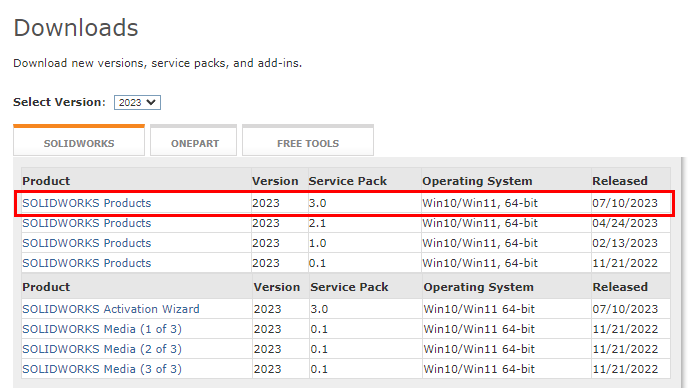Open SOLIDWORKS Products link for Service Pack 3.0

pos(86,203)
